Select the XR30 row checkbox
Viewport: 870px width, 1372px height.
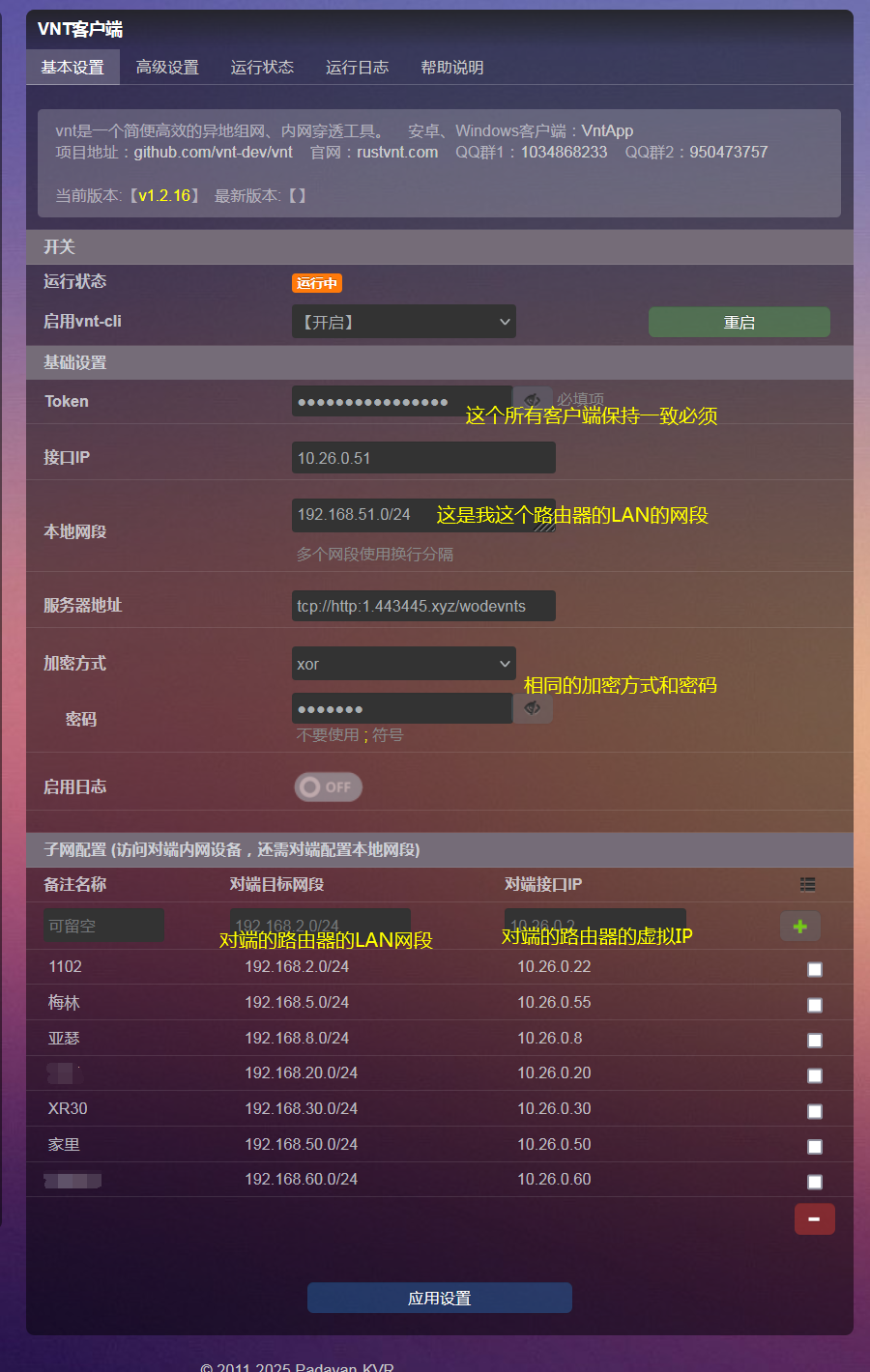815,1111
